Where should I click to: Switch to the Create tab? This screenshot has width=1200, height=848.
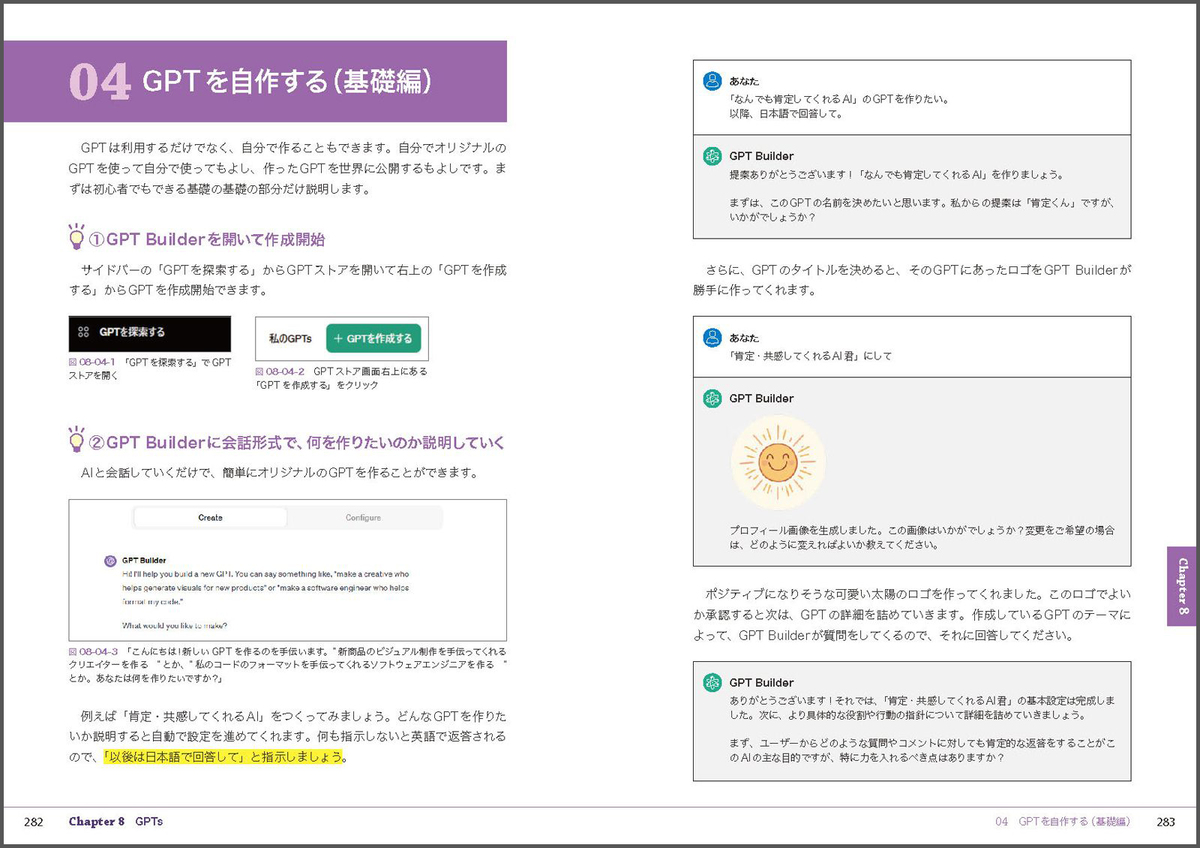click(x=210, y=518)
